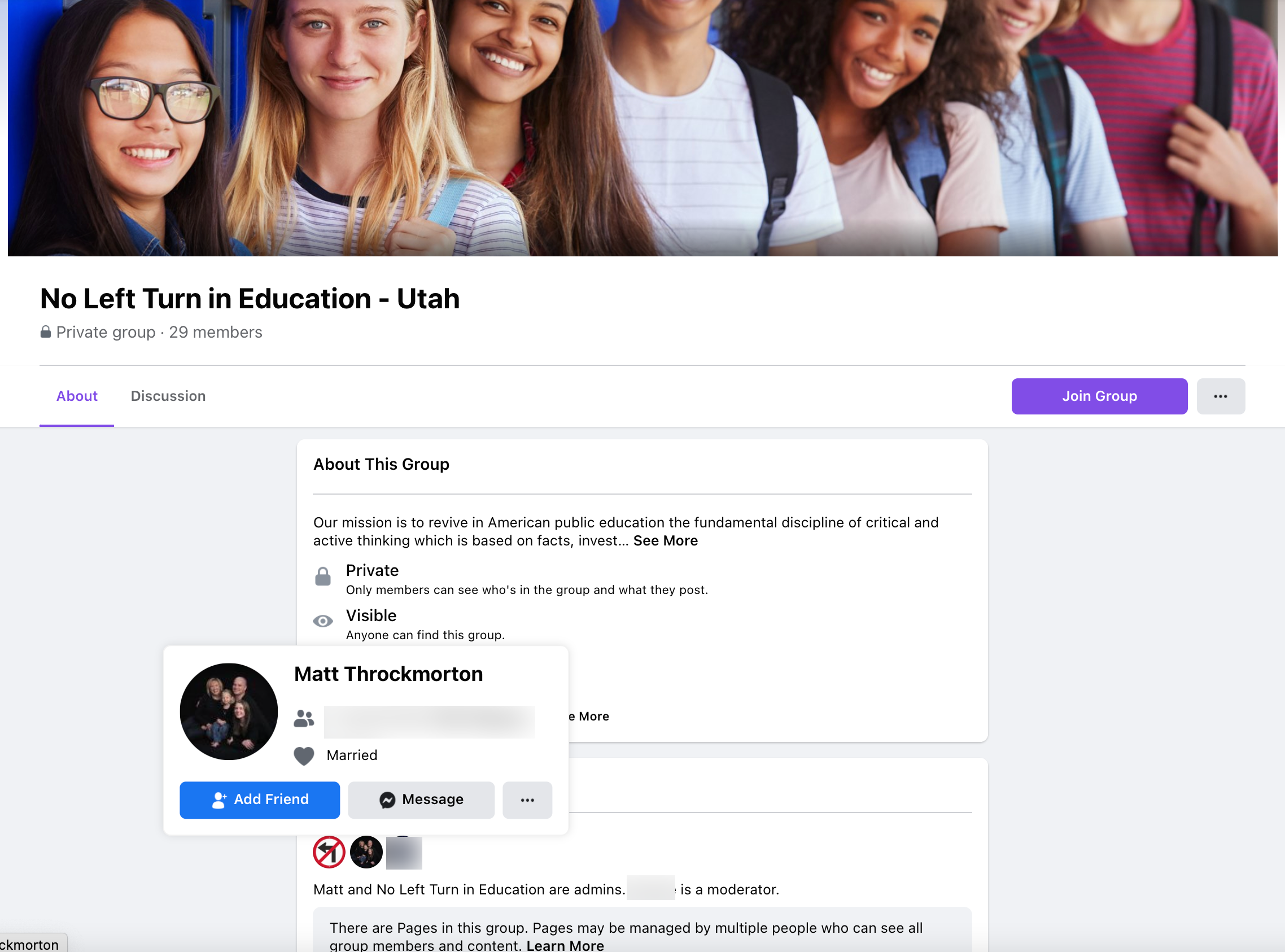
Task: Click the Married heart icon
Action: (304, 756)
